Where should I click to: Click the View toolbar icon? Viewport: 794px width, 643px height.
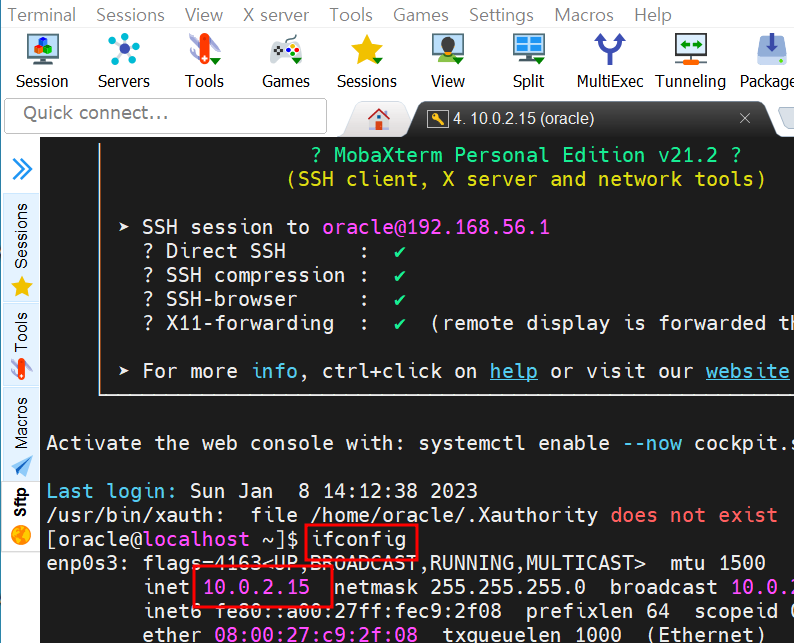click(448, 61)
